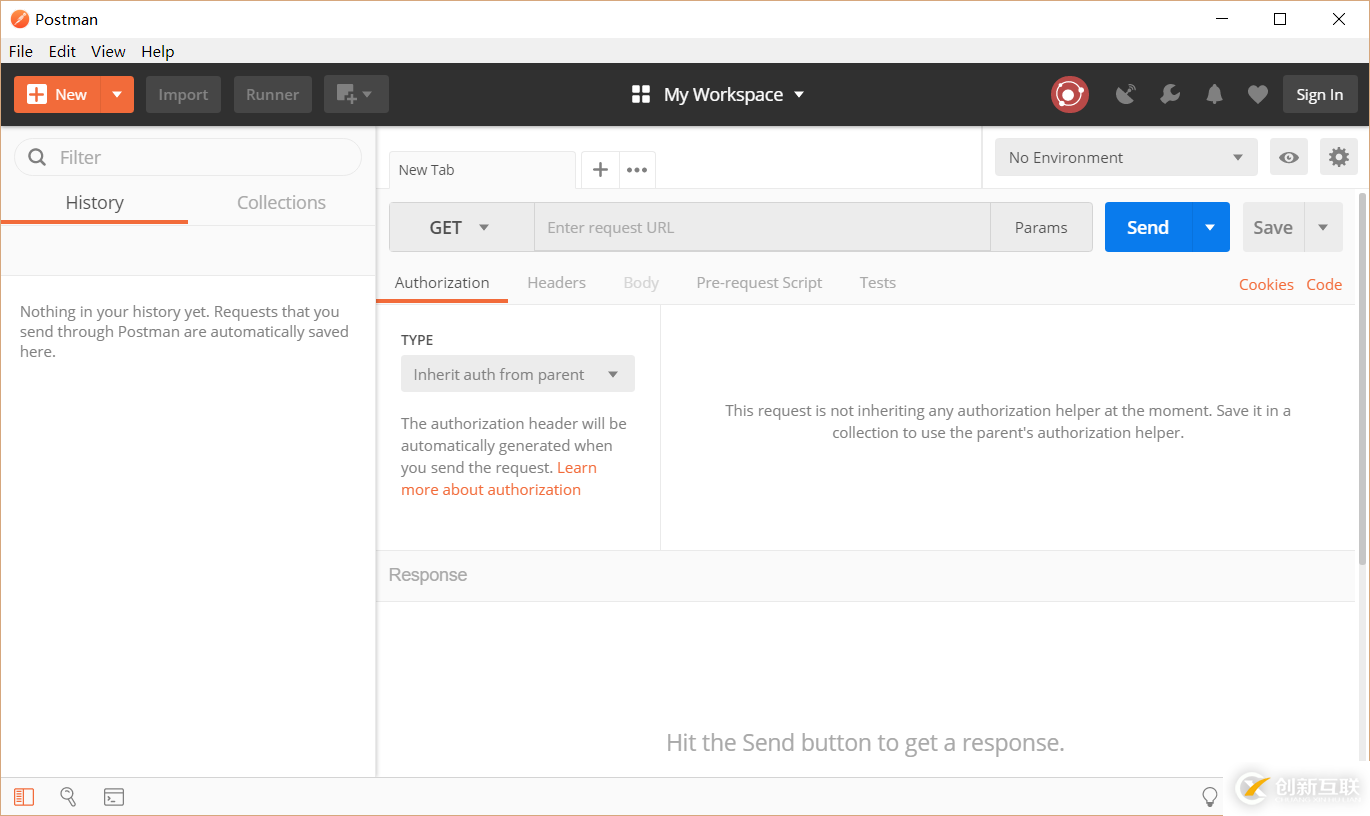Open the Learn more about authorization link
Image resolution: width=1370 pixels, height=816 pixels.
(490, 490)
